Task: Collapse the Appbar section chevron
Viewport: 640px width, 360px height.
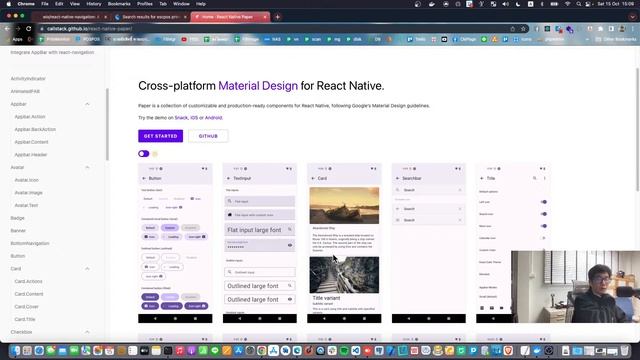Action: point(87,104)
